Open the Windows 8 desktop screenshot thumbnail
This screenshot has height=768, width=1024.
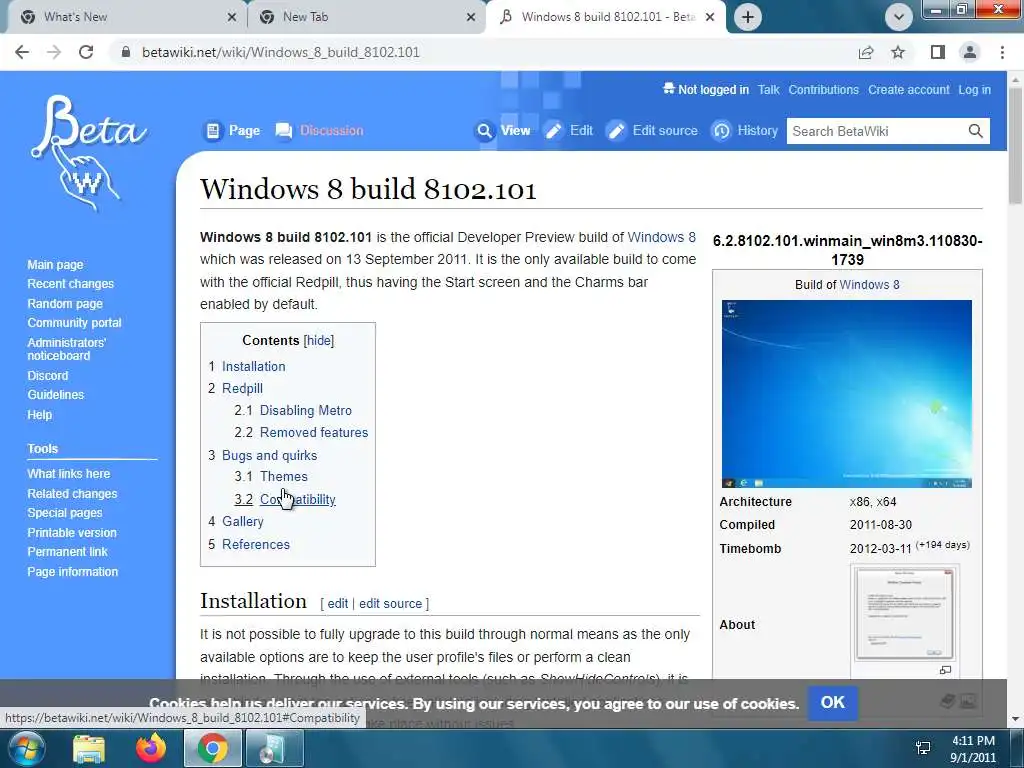point(847,394)
